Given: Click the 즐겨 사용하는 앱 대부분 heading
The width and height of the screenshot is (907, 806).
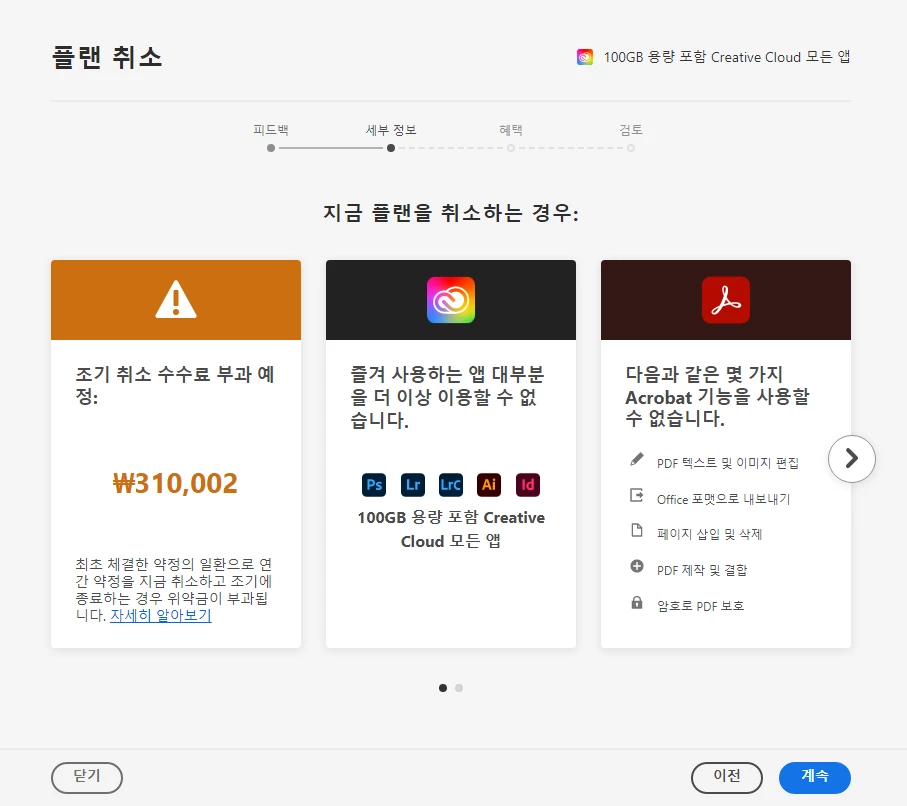Looking at the screenshot, I should pyautogui.click(x=447, y=396).
